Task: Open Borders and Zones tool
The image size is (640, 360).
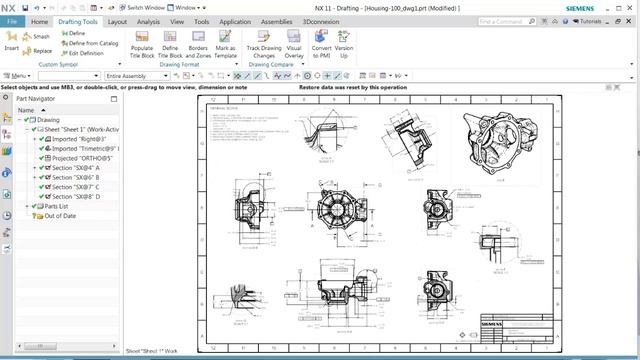Action: pos(198,44)
